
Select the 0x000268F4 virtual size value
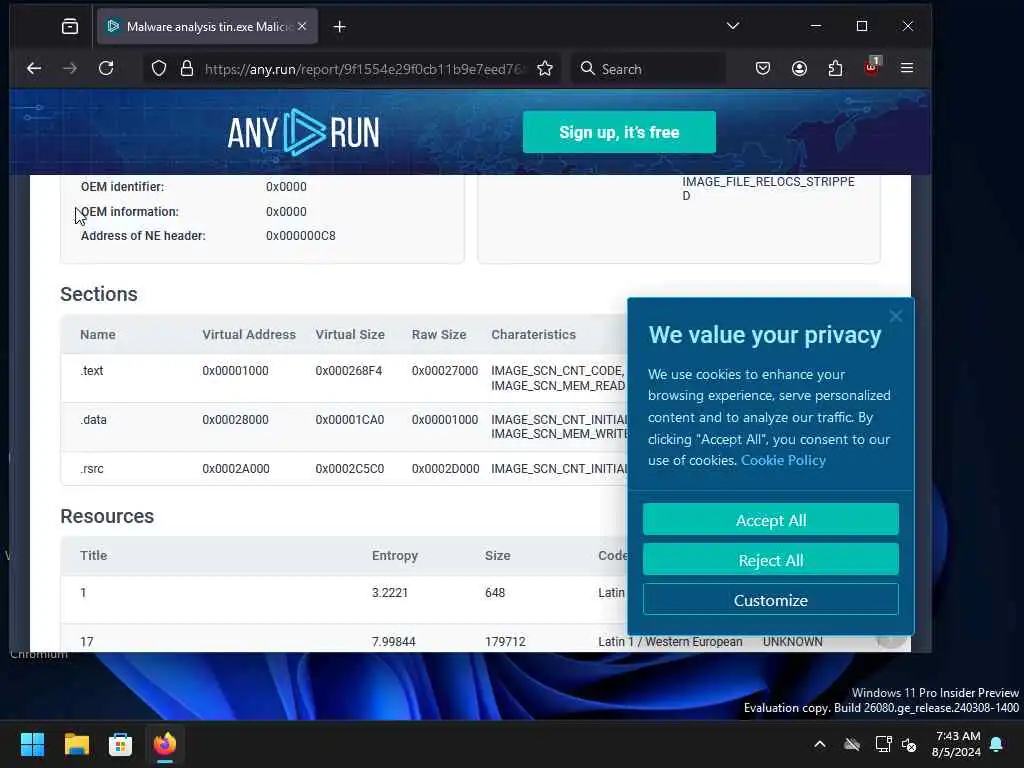tap(349, 370)
